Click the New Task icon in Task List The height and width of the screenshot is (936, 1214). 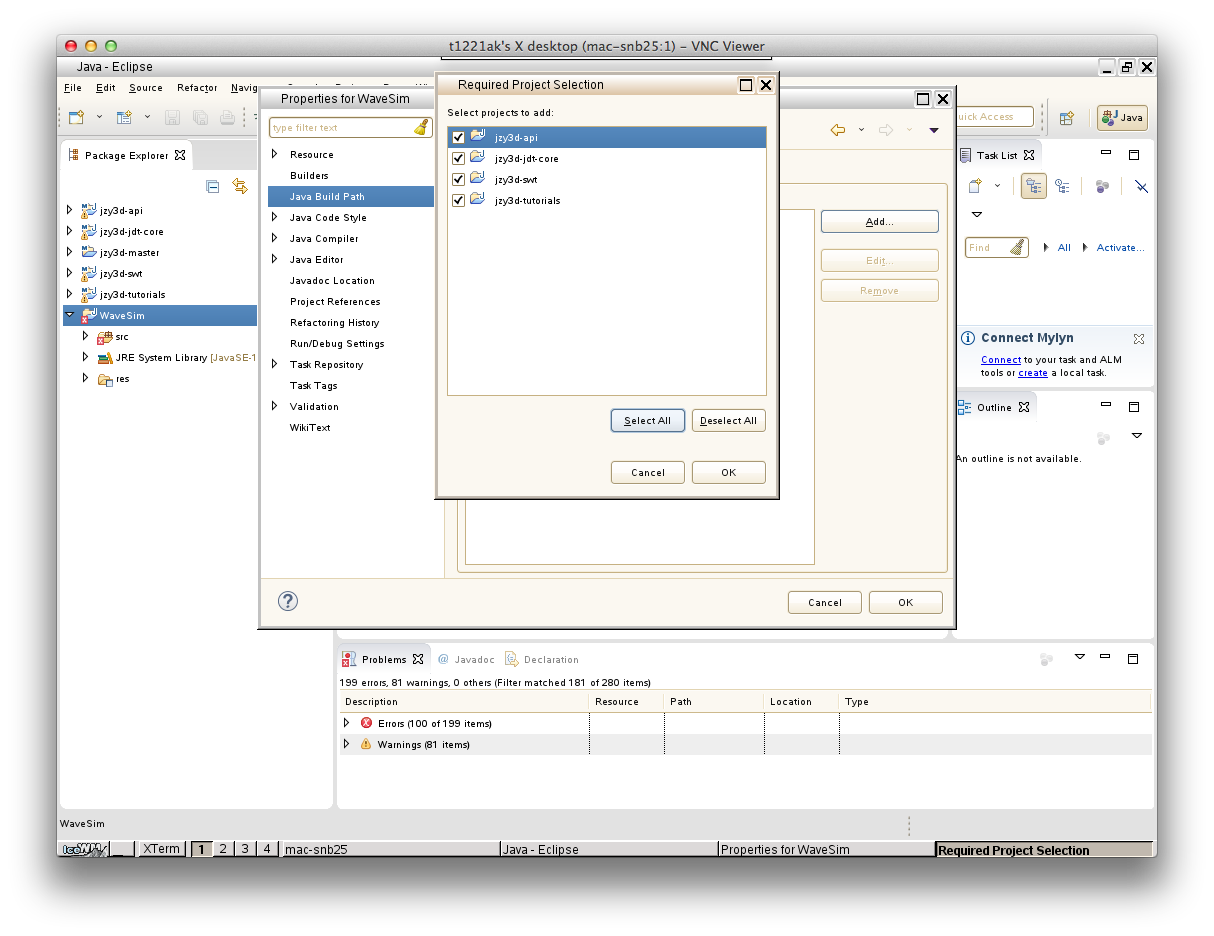click(x=974, y=186)
